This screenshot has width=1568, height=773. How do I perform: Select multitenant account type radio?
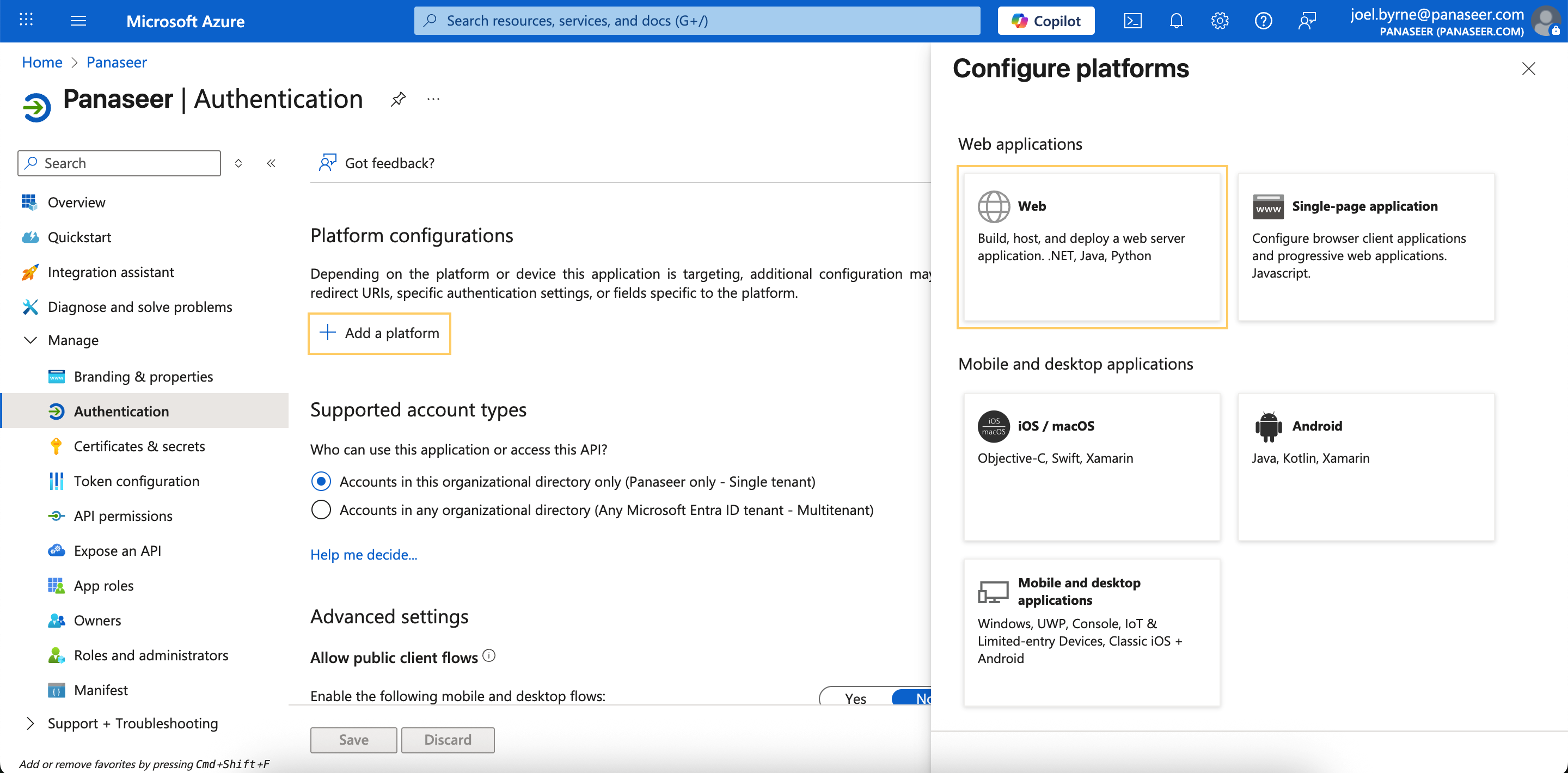point(321,510)
